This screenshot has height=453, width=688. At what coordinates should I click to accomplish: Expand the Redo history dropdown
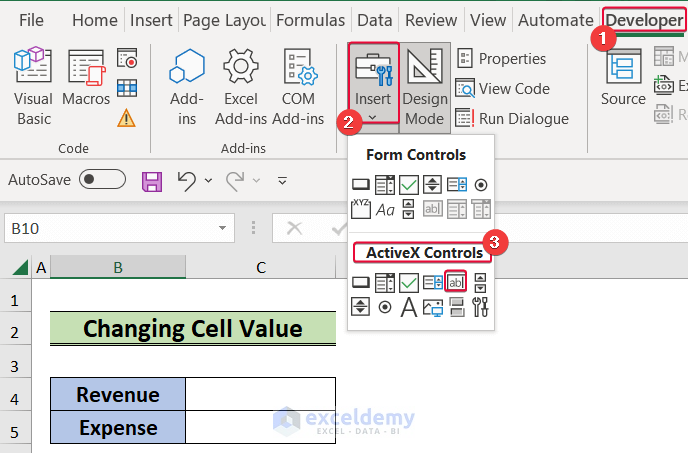[256, 180]
